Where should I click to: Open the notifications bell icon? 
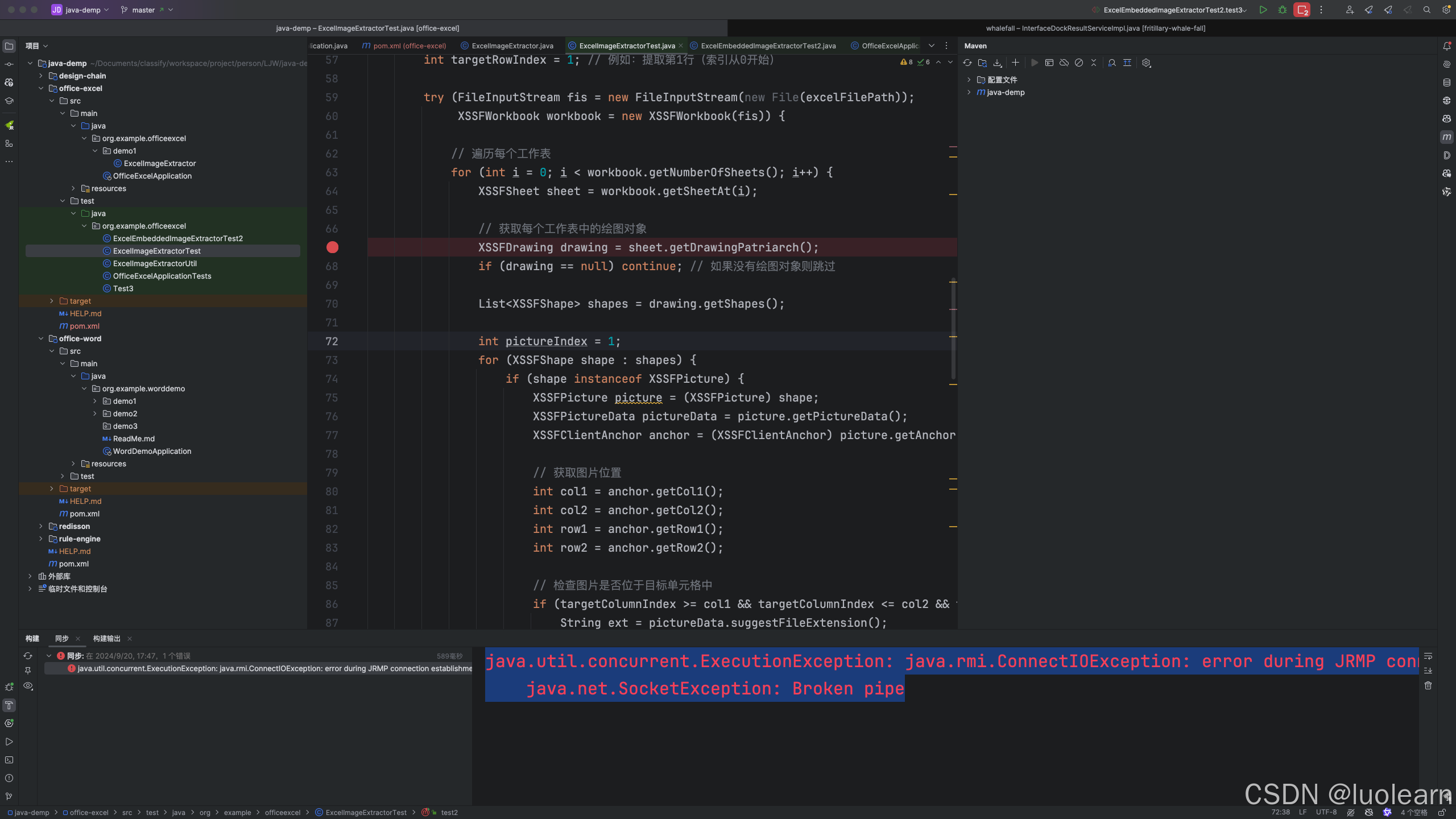(1447, 46)
